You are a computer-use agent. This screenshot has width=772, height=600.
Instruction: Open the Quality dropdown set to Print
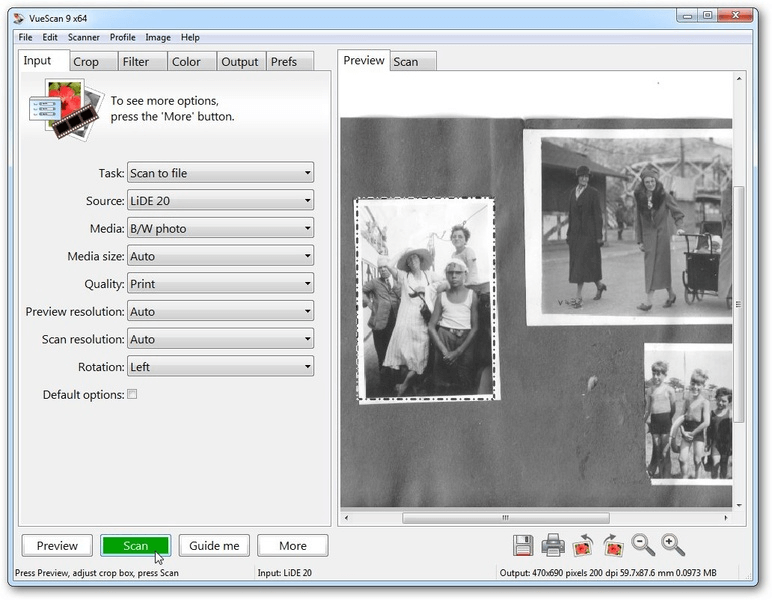(220, 284)
